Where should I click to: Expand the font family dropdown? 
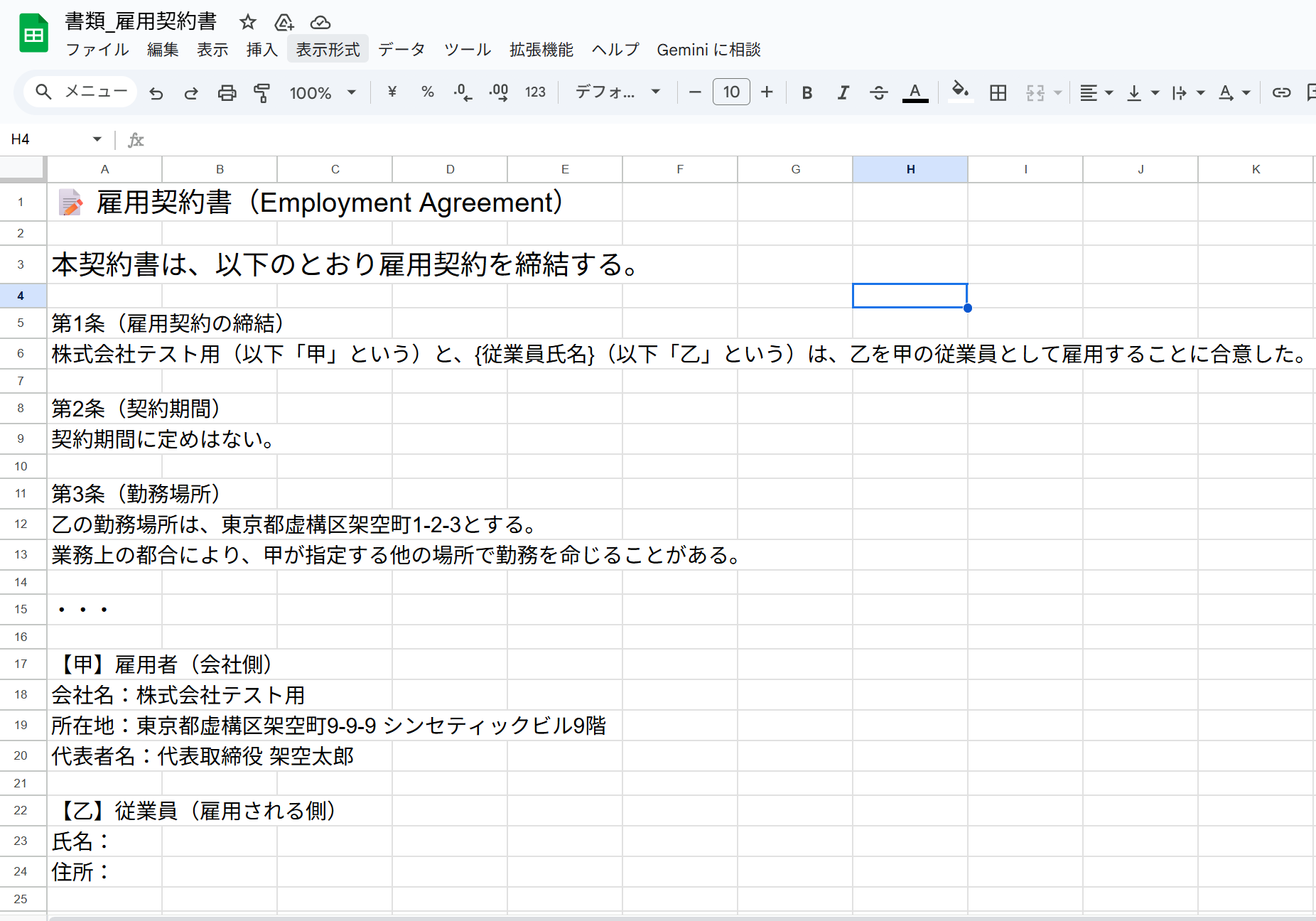[617, 92]
